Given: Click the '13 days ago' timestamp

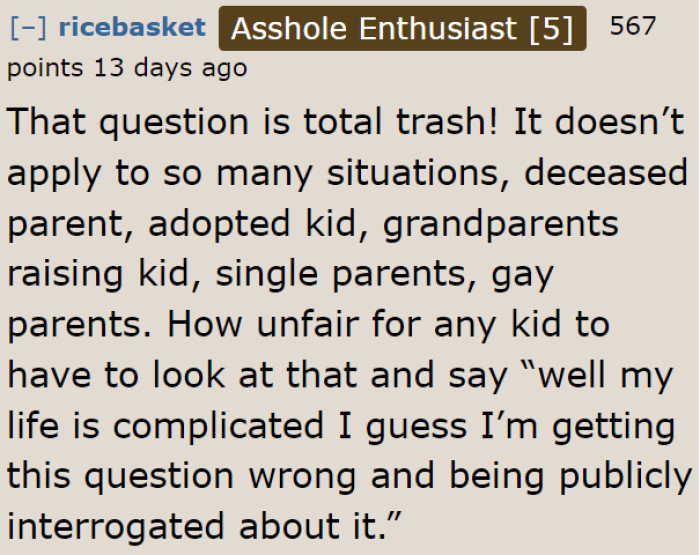Looking at the screenshot, I should click(x=171, y=68).
